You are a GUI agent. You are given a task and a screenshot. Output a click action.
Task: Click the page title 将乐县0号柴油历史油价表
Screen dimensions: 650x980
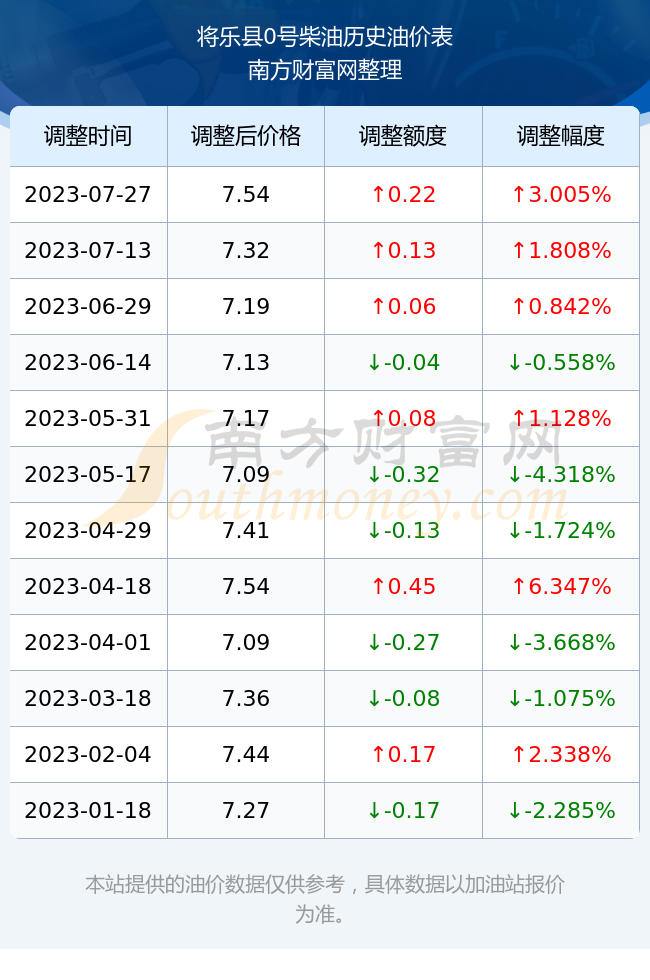(x=325, y=37)
